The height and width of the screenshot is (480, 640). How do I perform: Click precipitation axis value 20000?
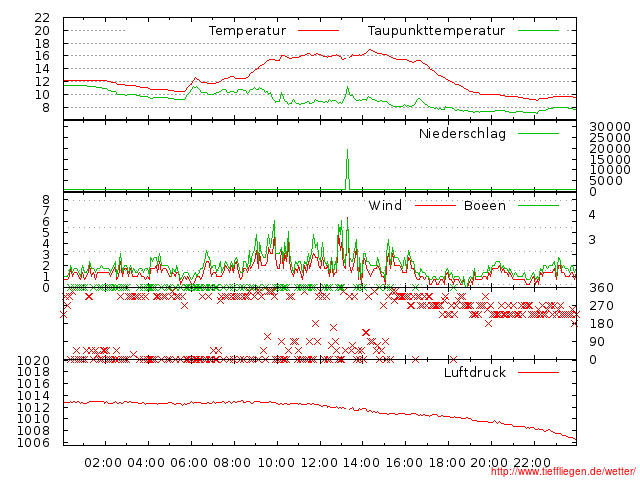coord(610,149)
